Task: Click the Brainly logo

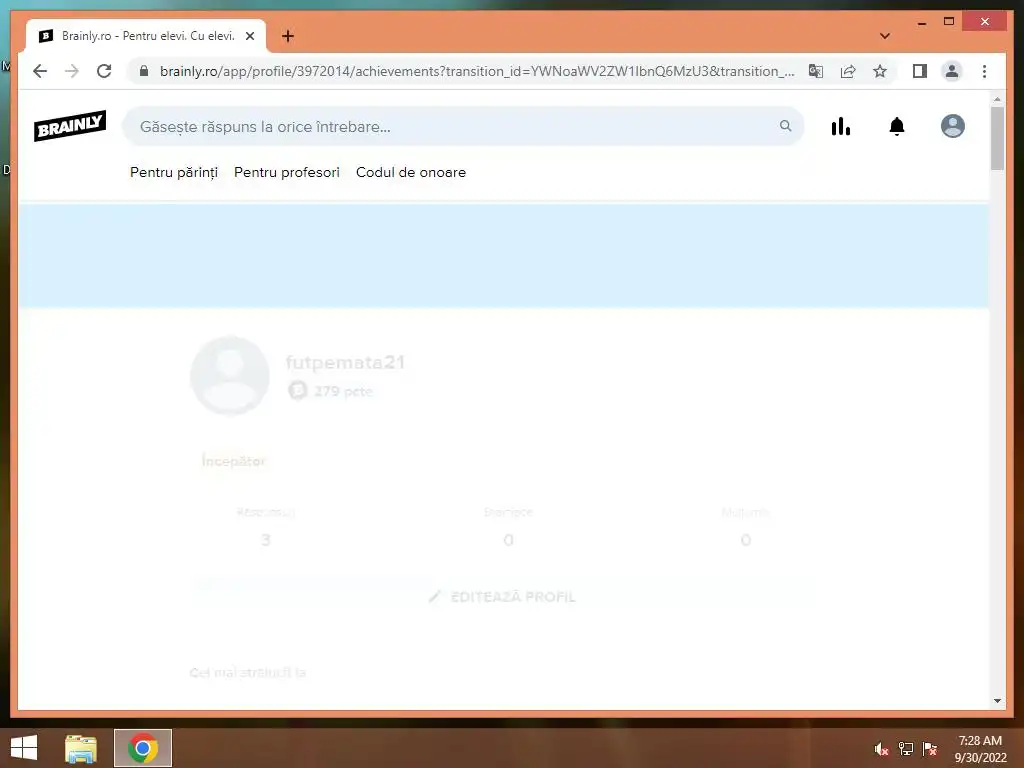Action: point(70,125)
